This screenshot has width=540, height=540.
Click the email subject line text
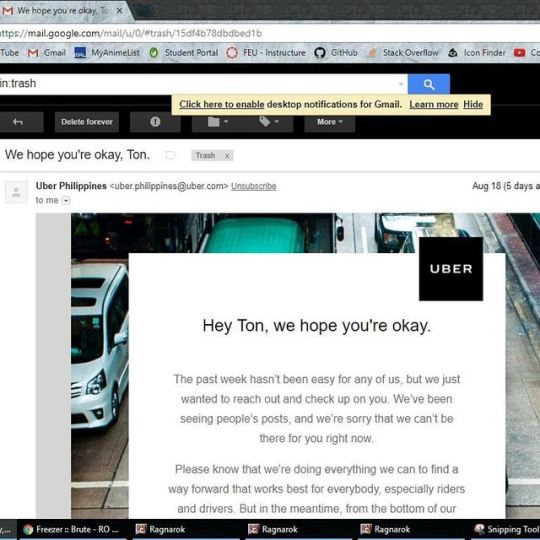[x=77, y=155]
